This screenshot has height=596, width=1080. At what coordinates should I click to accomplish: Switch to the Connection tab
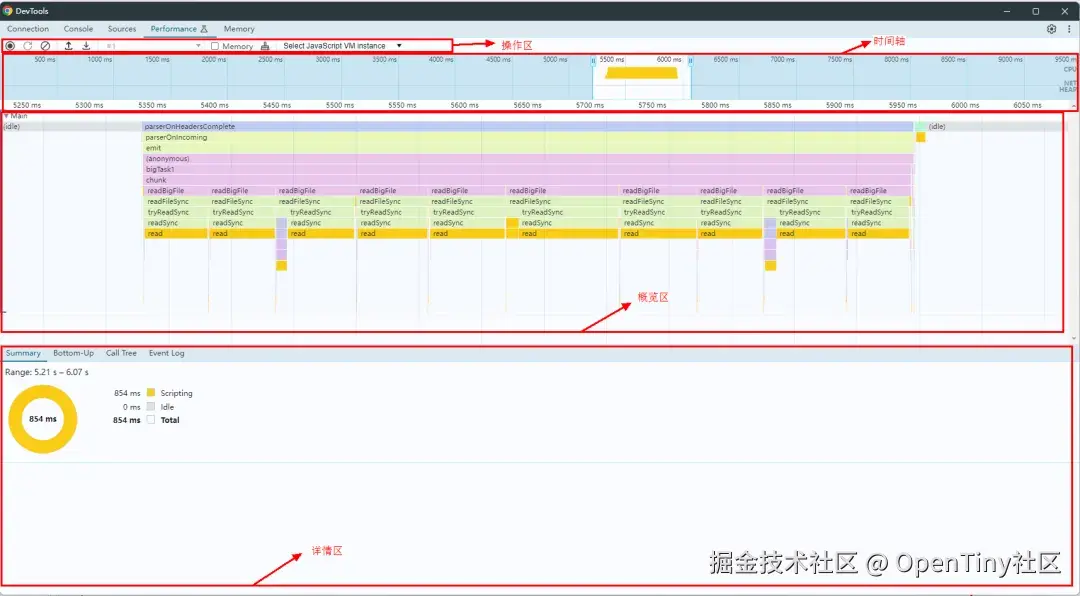tap(28, 29)
